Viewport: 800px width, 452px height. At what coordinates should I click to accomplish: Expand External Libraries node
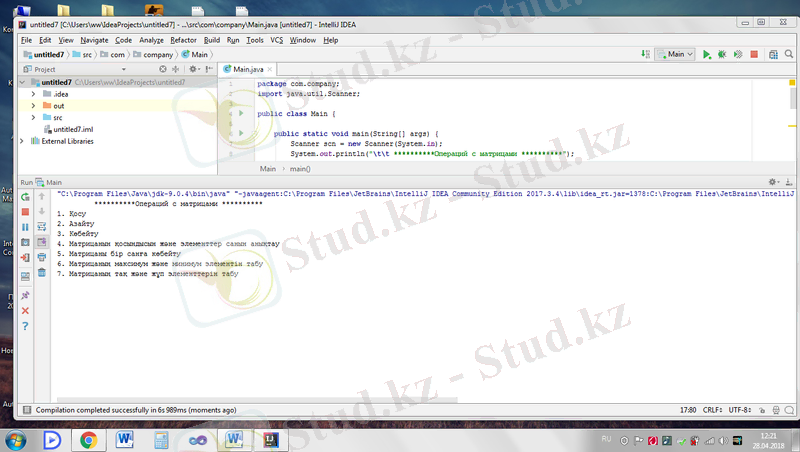pyautogui.click(x=22, y=141)
